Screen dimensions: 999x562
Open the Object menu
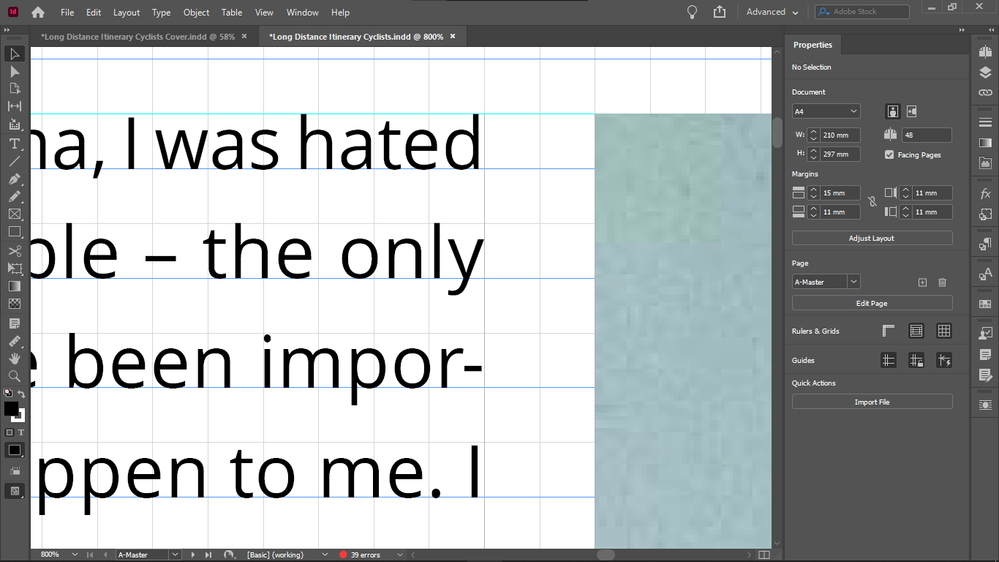point(196,12)
